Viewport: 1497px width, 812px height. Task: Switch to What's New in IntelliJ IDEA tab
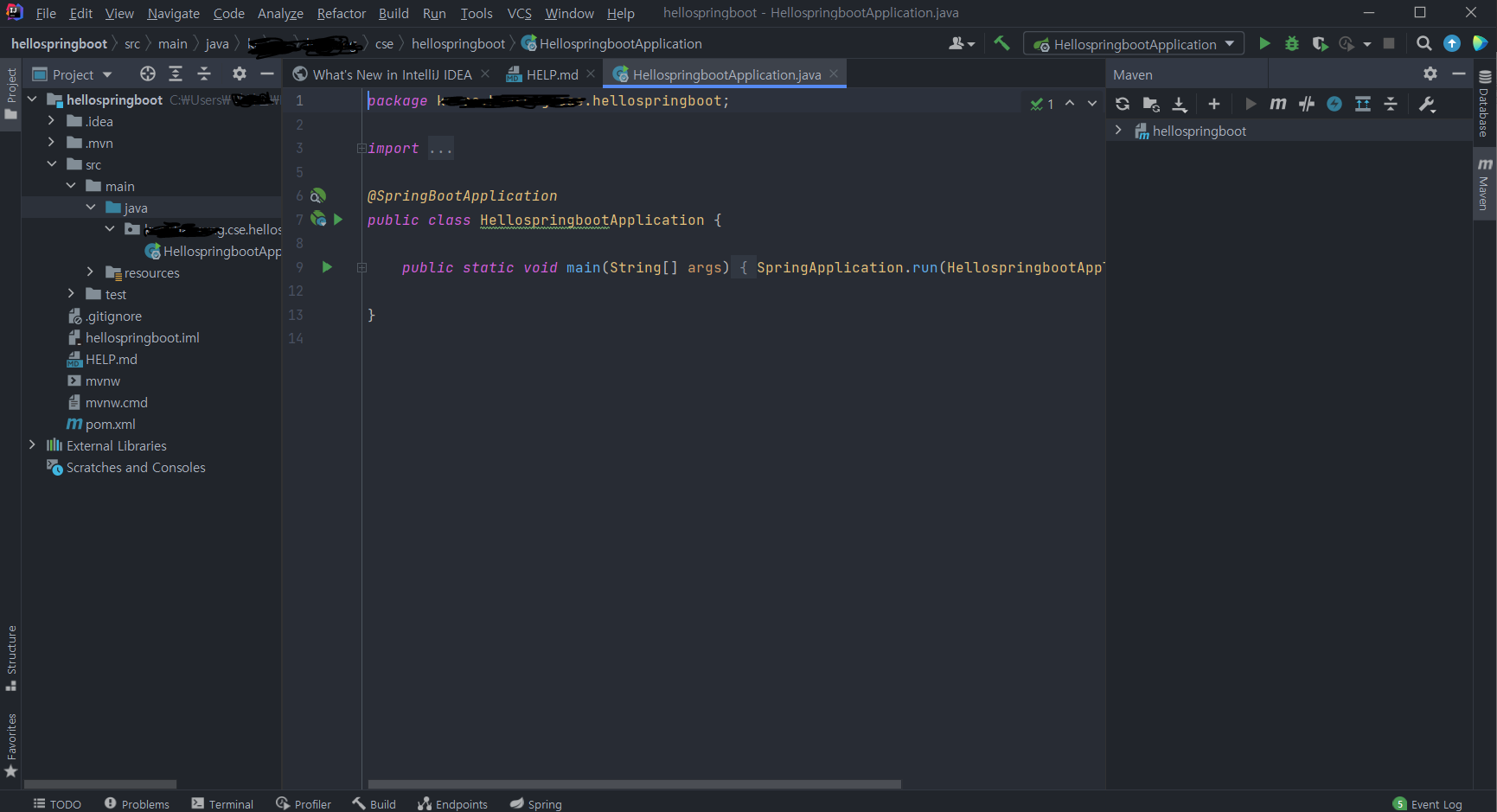point(392,74)
